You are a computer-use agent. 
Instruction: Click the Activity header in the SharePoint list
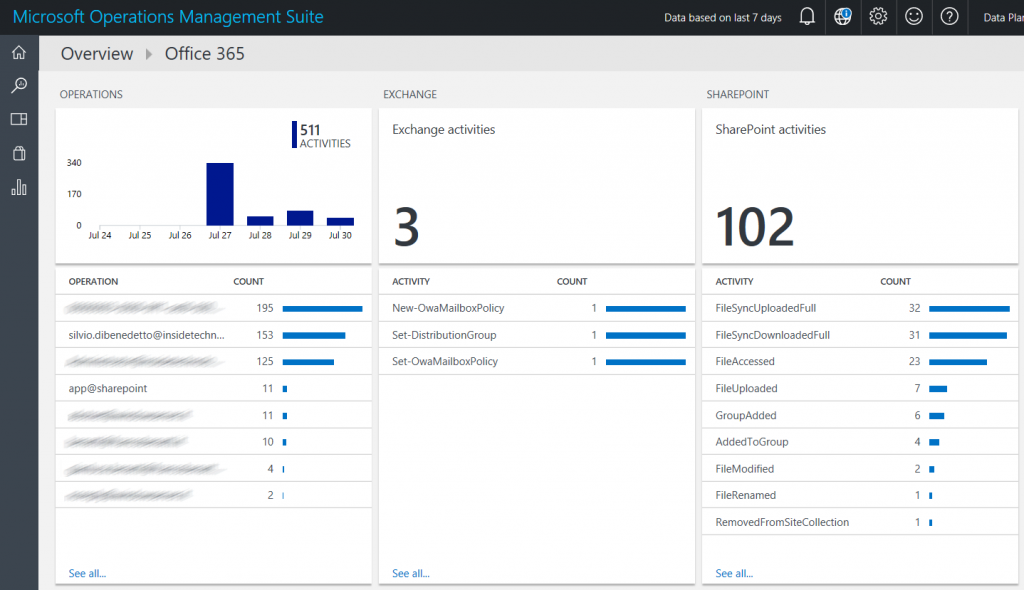[x=734, y=282]
